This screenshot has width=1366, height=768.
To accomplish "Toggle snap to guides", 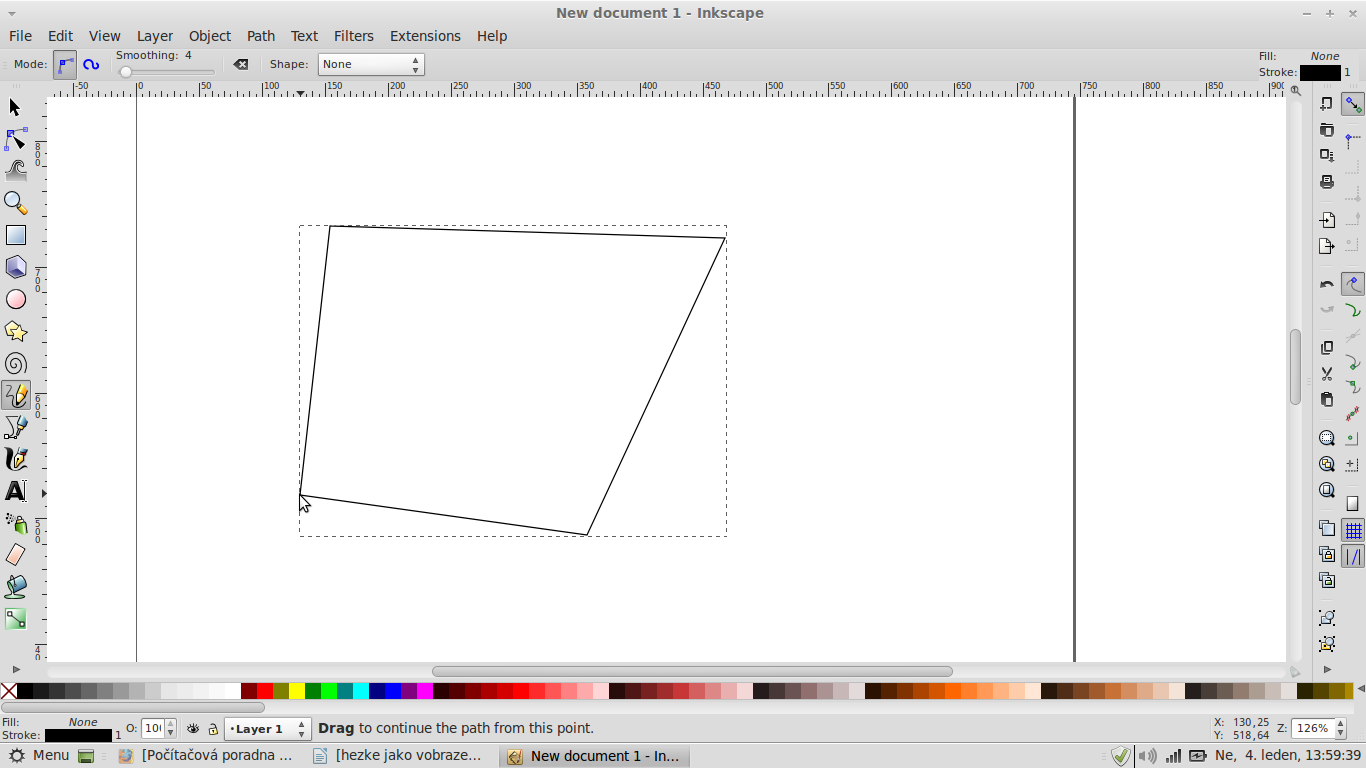I will 1353,556.
